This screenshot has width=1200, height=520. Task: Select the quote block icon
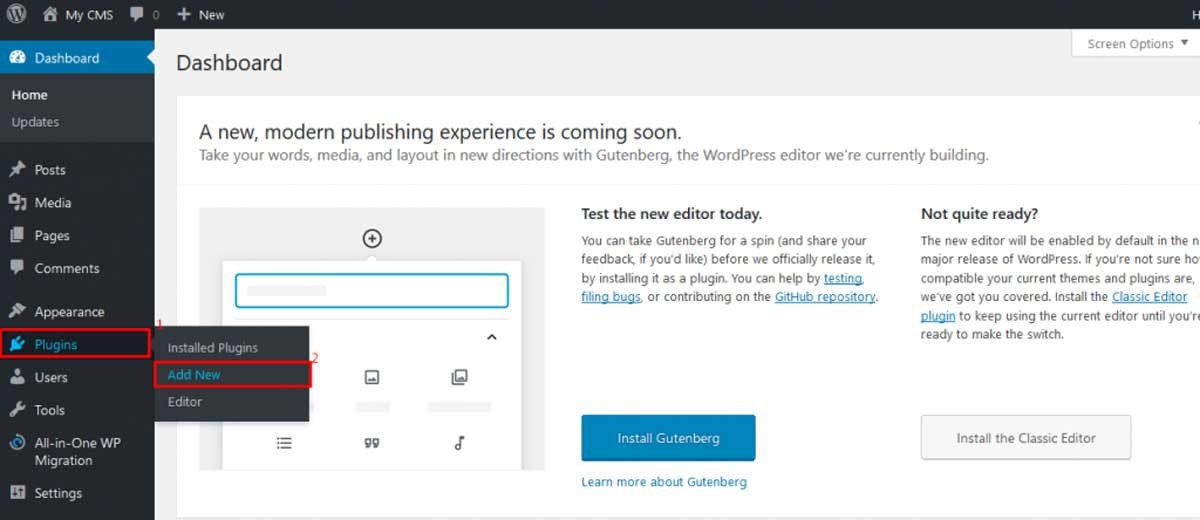point(372,443)
